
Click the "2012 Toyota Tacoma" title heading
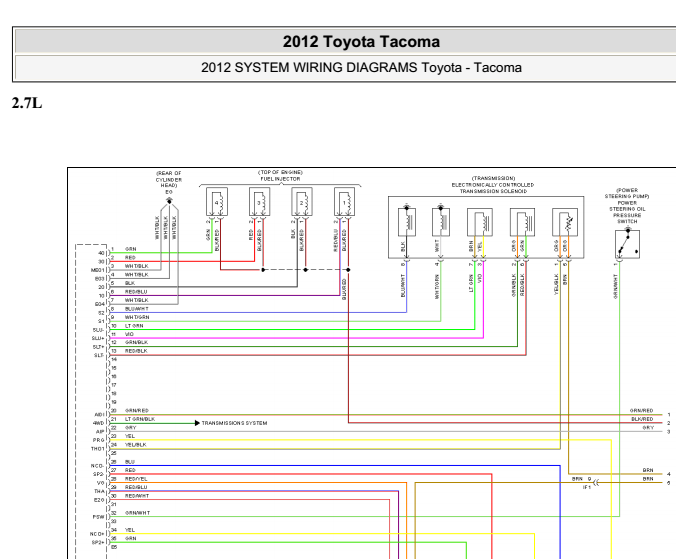(361, 42)
